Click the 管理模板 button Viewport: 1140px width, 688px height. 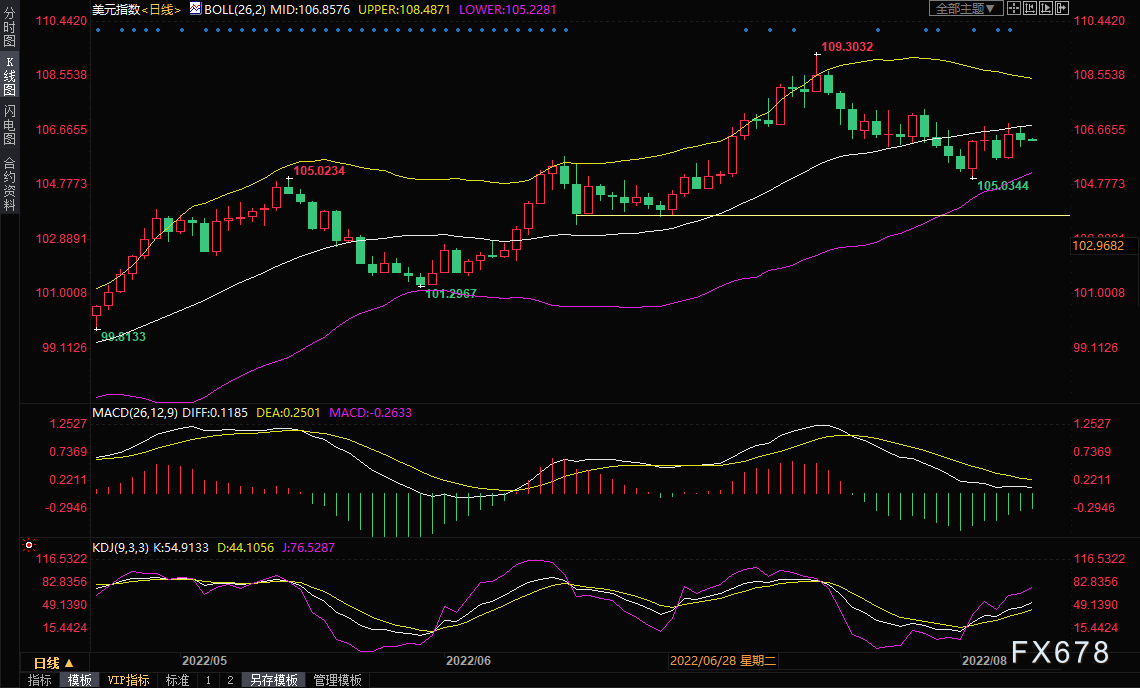point(337,680)
